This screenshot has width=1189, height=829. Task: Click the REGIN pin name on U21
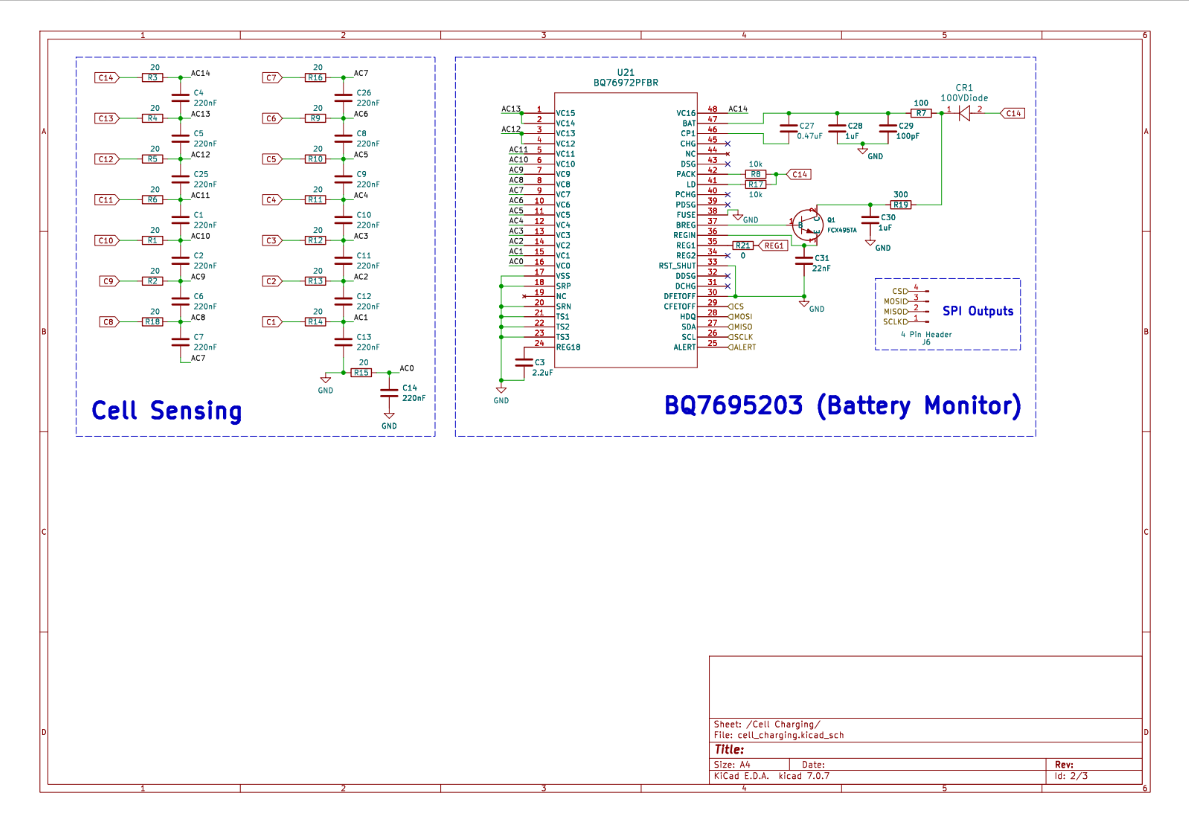684,235
